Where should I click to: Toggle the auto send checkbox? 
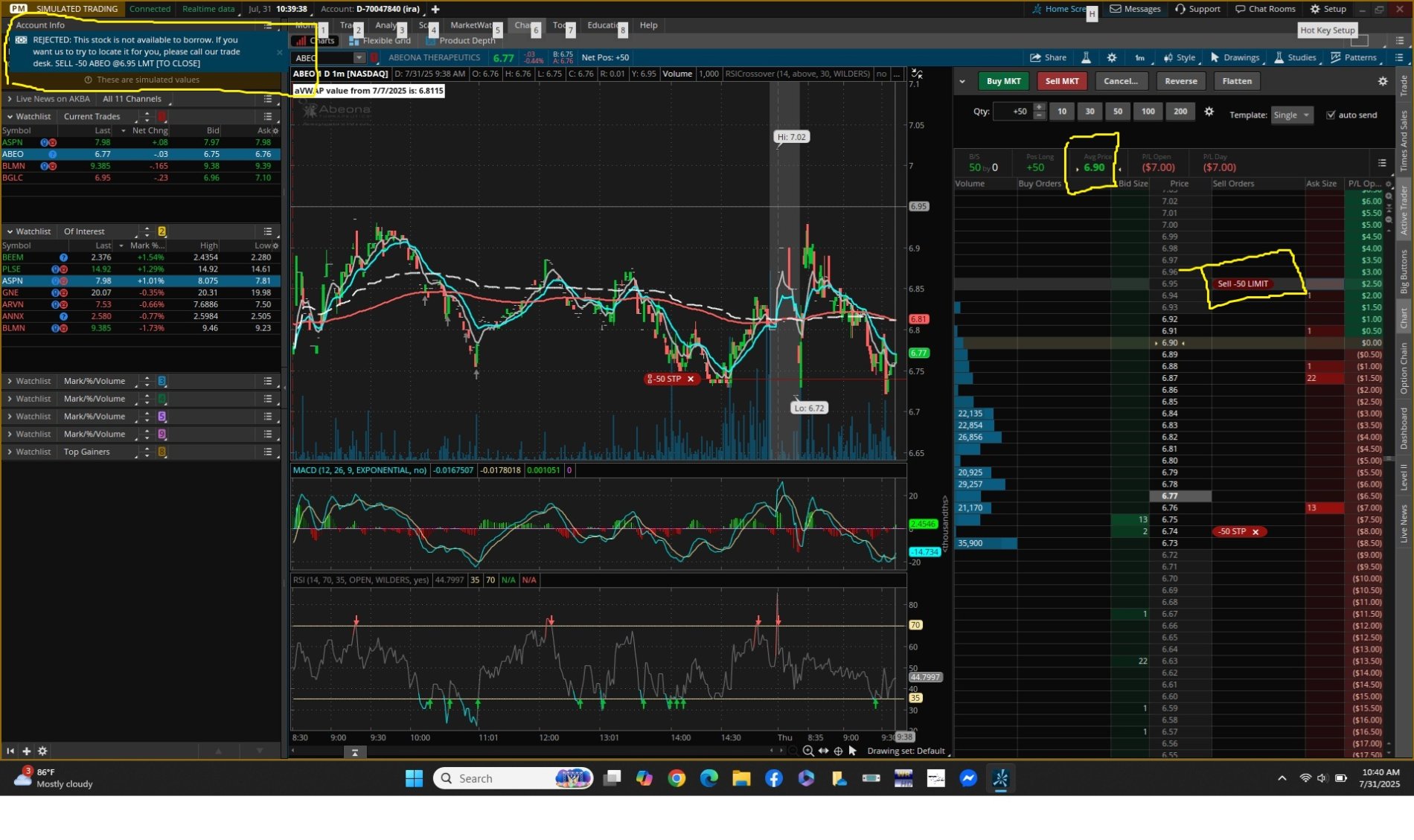coord(1331,115)
